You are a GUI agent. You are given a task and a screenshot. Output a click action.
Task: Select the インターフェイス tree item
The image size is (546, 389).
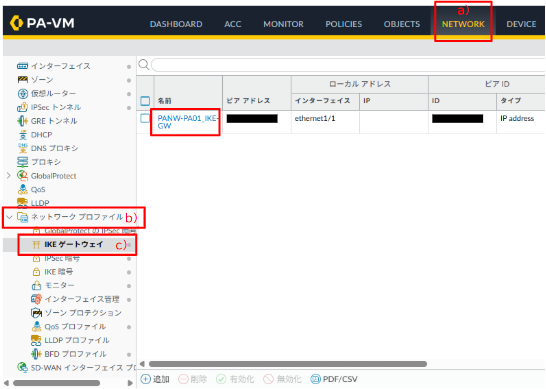point(61,66)
